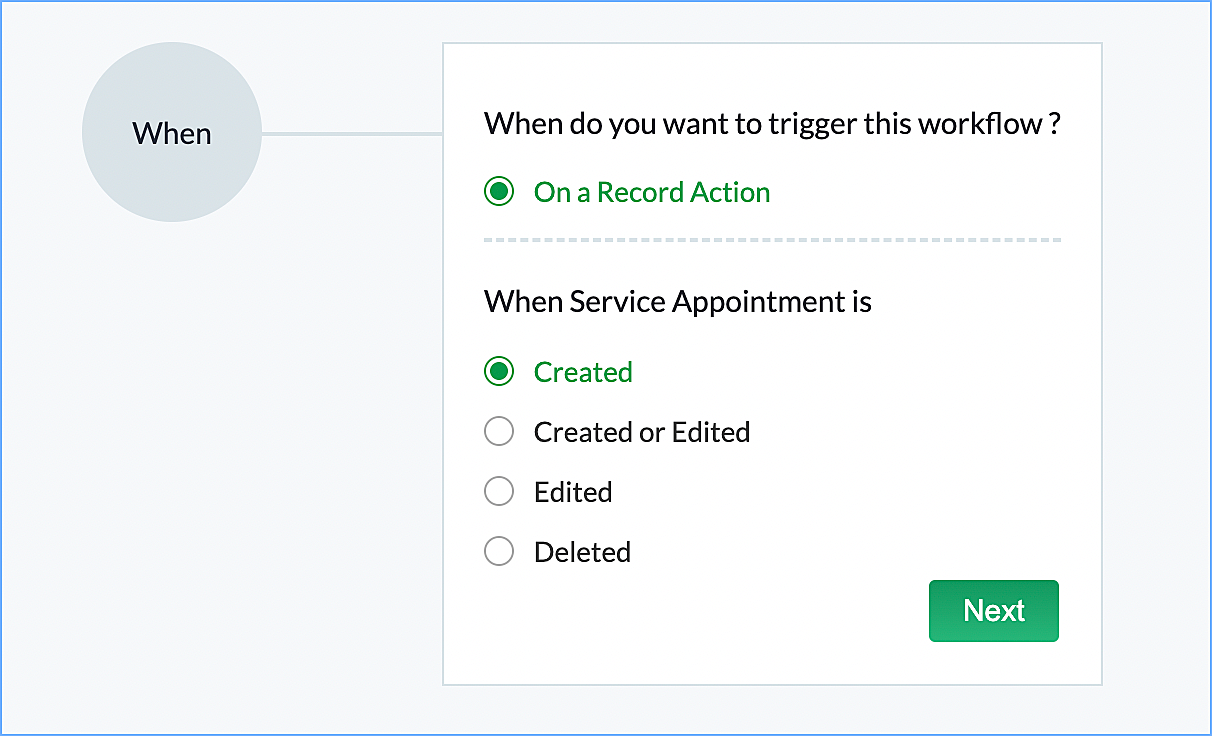Choose the Deleted radio button

(499, 552)
